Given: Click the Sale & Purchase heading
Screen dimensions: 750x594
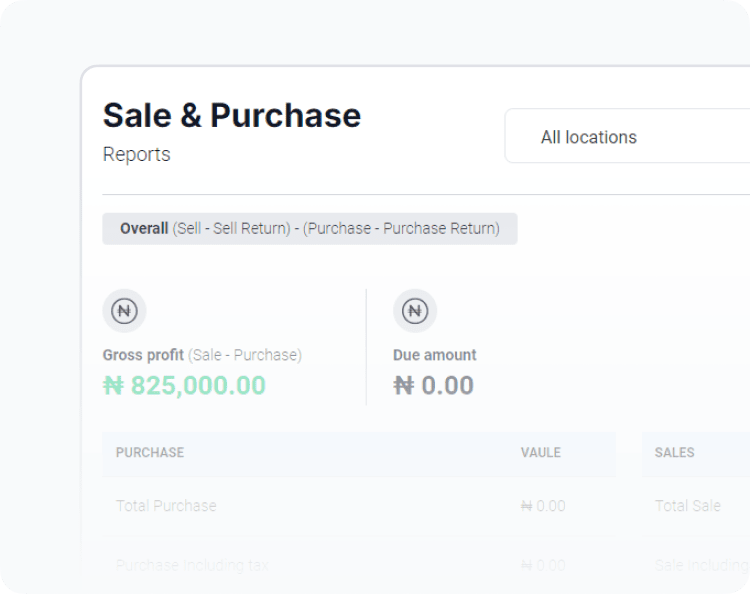Looking at the screenshot, I should click(x=231, y=116).
